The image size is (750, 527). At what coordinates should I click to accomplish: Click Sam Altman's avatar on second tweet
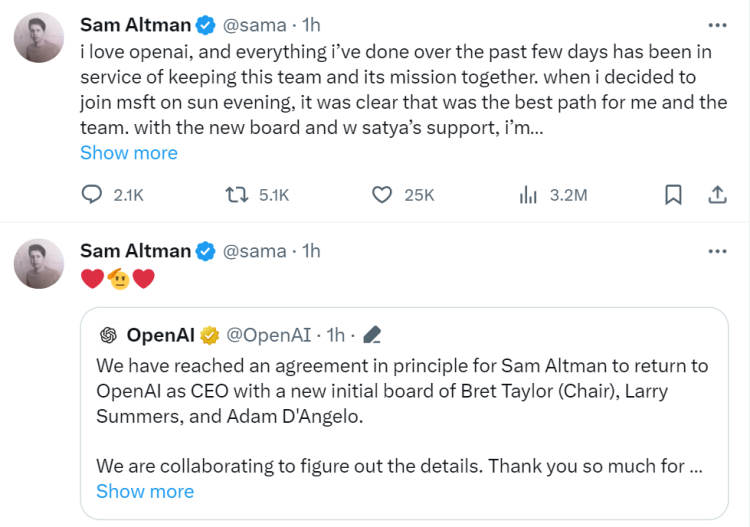coord(40,264)
